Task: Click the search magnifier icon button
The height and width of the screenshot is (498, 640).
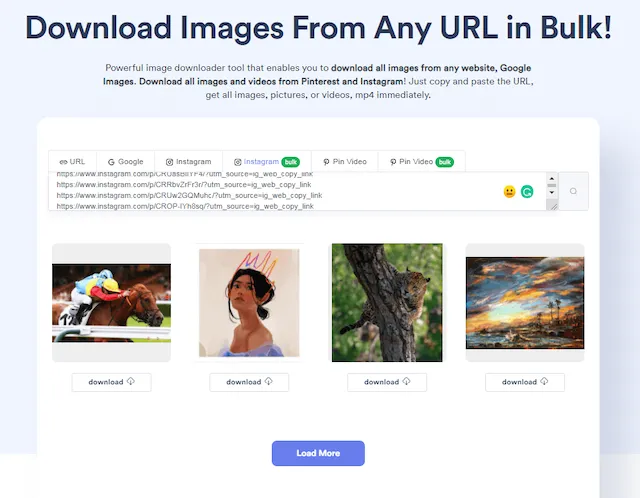Action: pos(574,191)
